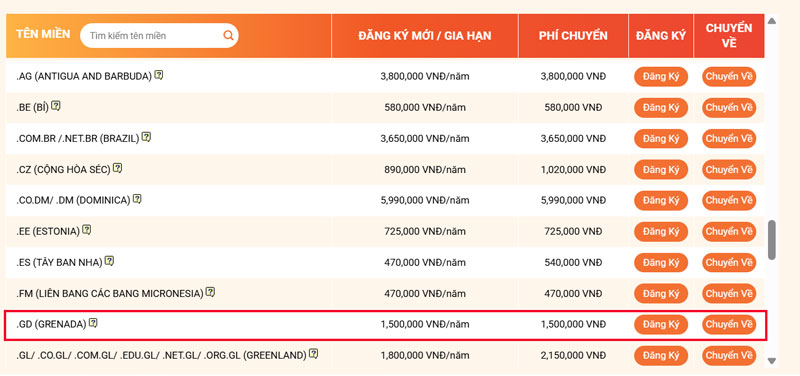Register the .AG domain with Đăng Ký
Image resolution: width=800 pixels, height=376 pixels.
(661, 77)
